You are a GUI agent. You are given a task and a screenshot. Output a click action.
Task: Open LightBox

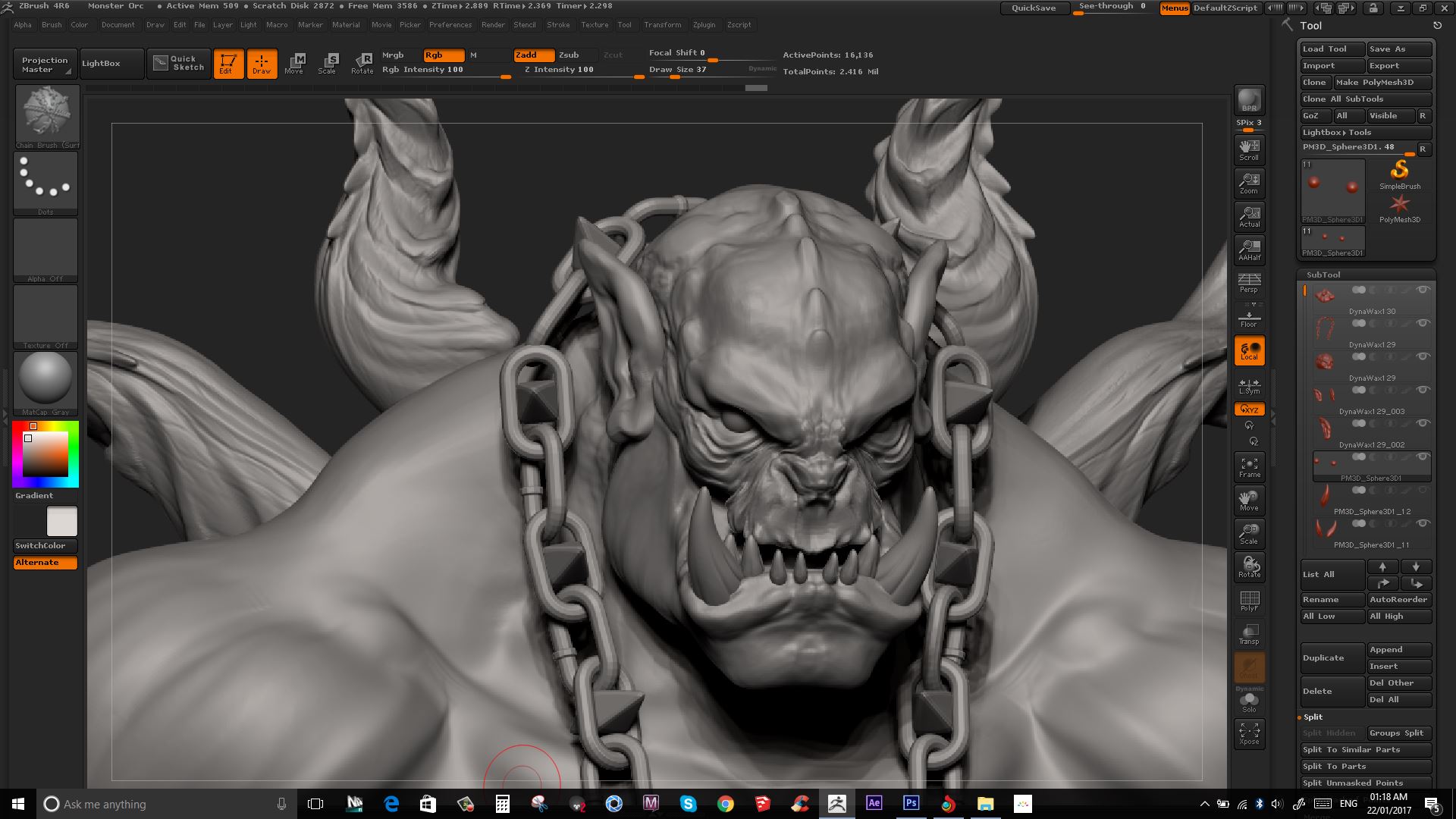[x=111, y=64]
